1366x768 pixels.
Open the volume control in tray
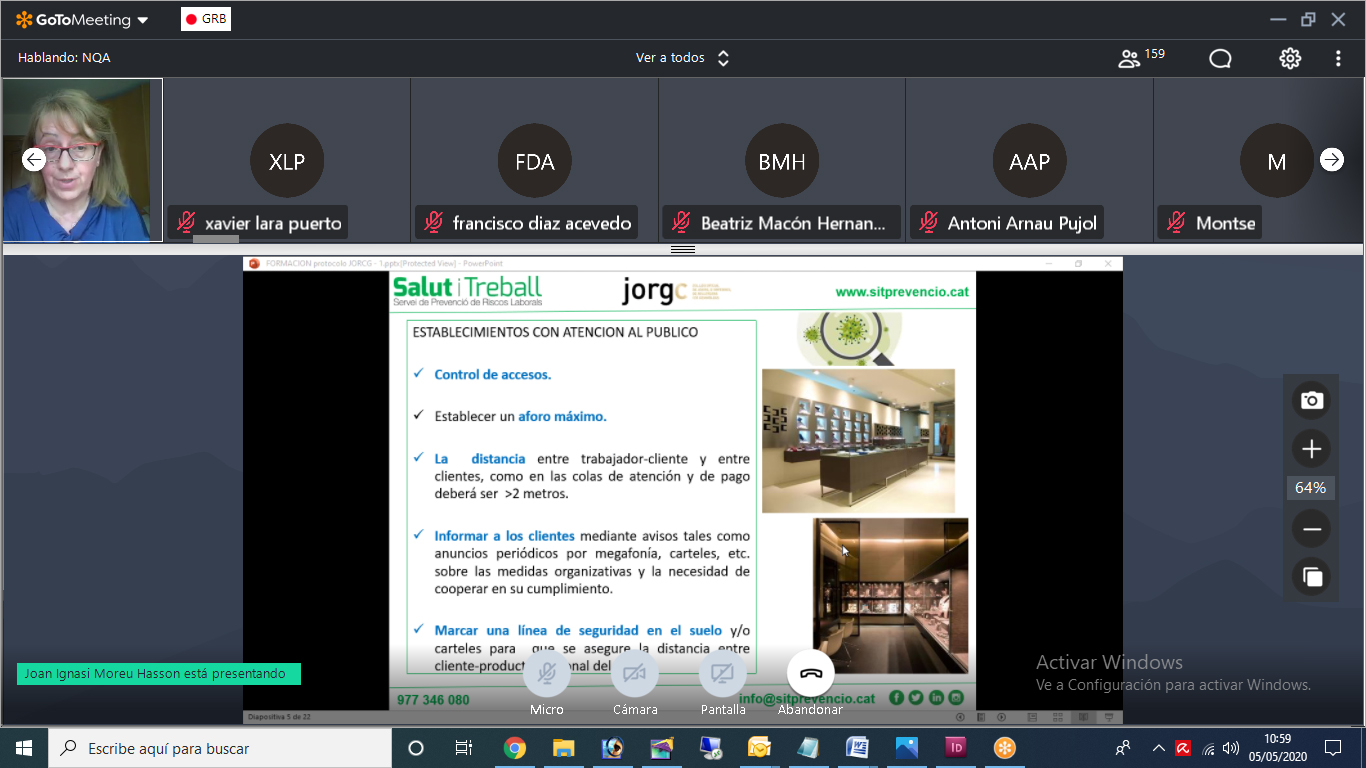coord(1231,748)
